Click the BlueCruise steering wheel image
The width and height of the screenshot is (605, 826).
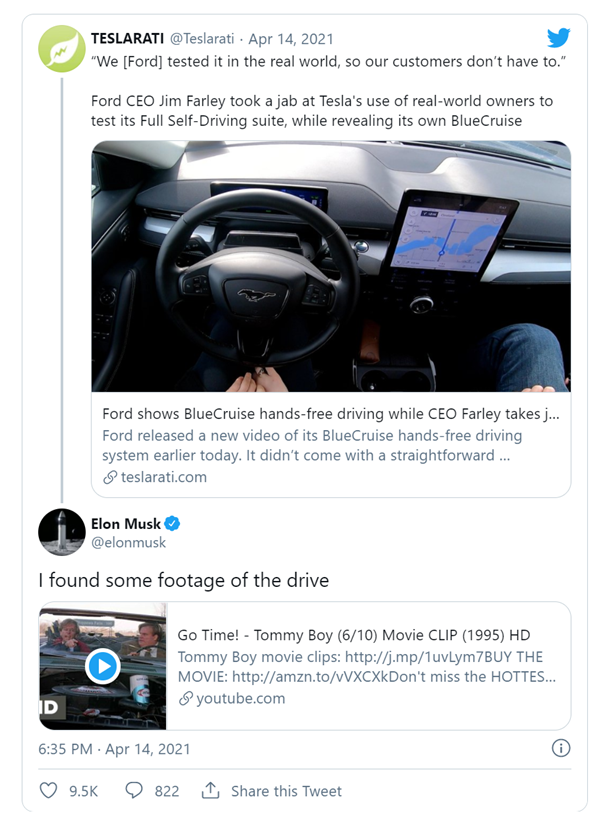(x=331, y=266)
